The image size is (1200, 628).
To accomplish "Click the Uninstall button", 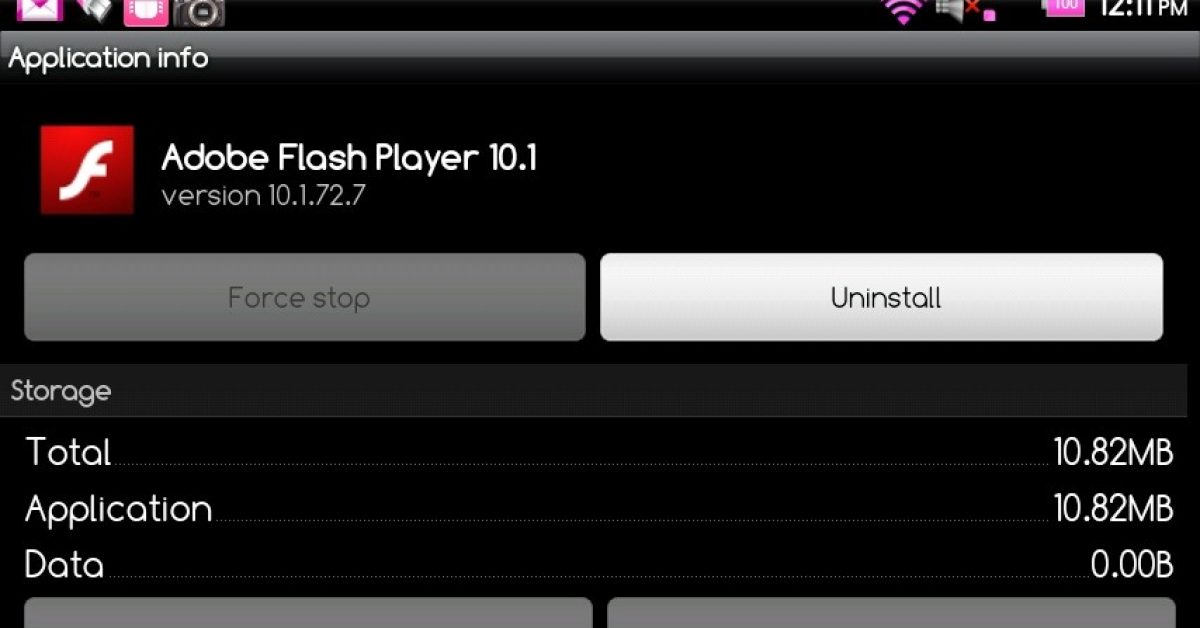I will point(881,297).
